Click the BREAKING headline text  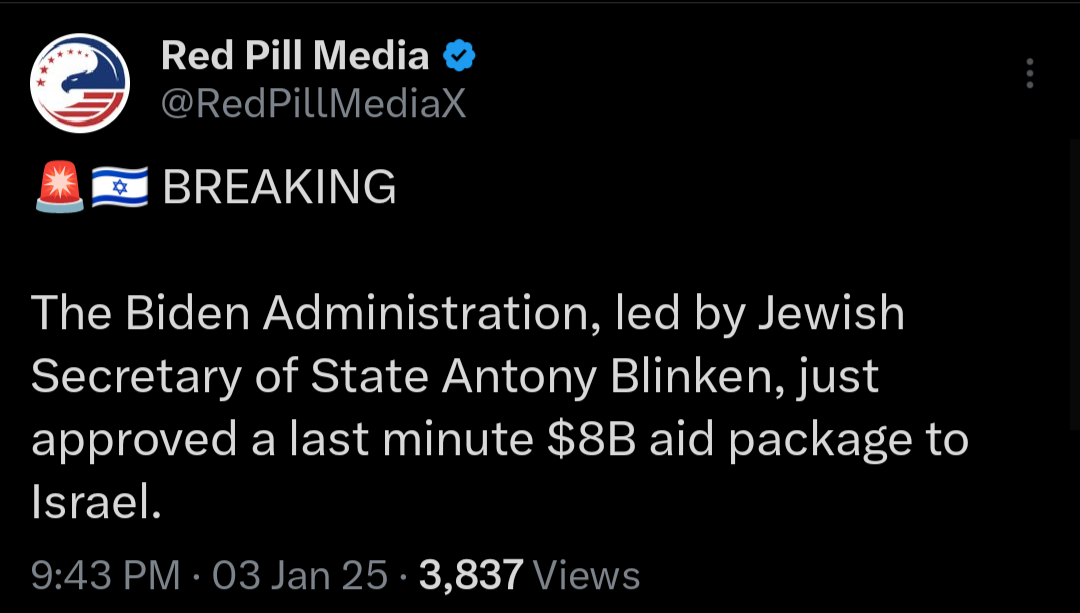point(280,187)
